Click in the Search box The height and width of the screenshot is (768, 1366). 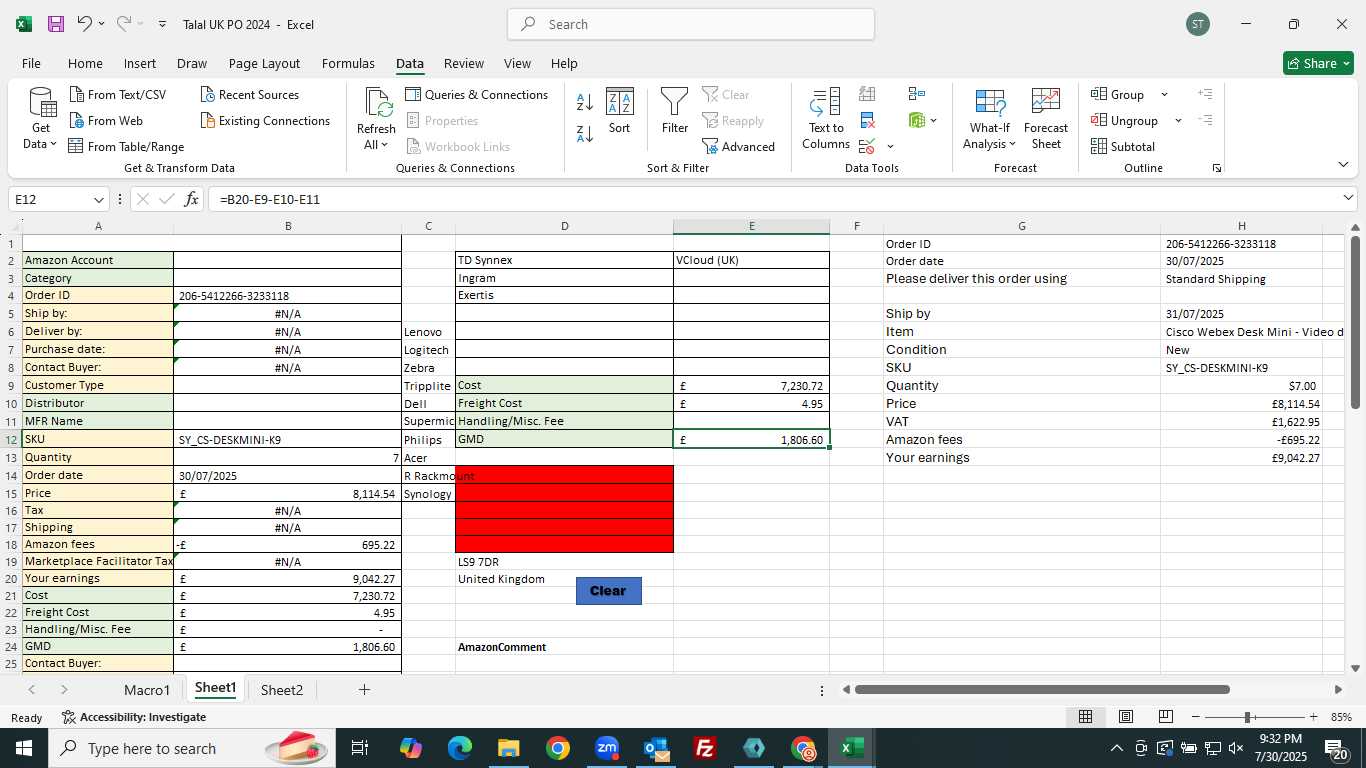click(x=691, y=24)
